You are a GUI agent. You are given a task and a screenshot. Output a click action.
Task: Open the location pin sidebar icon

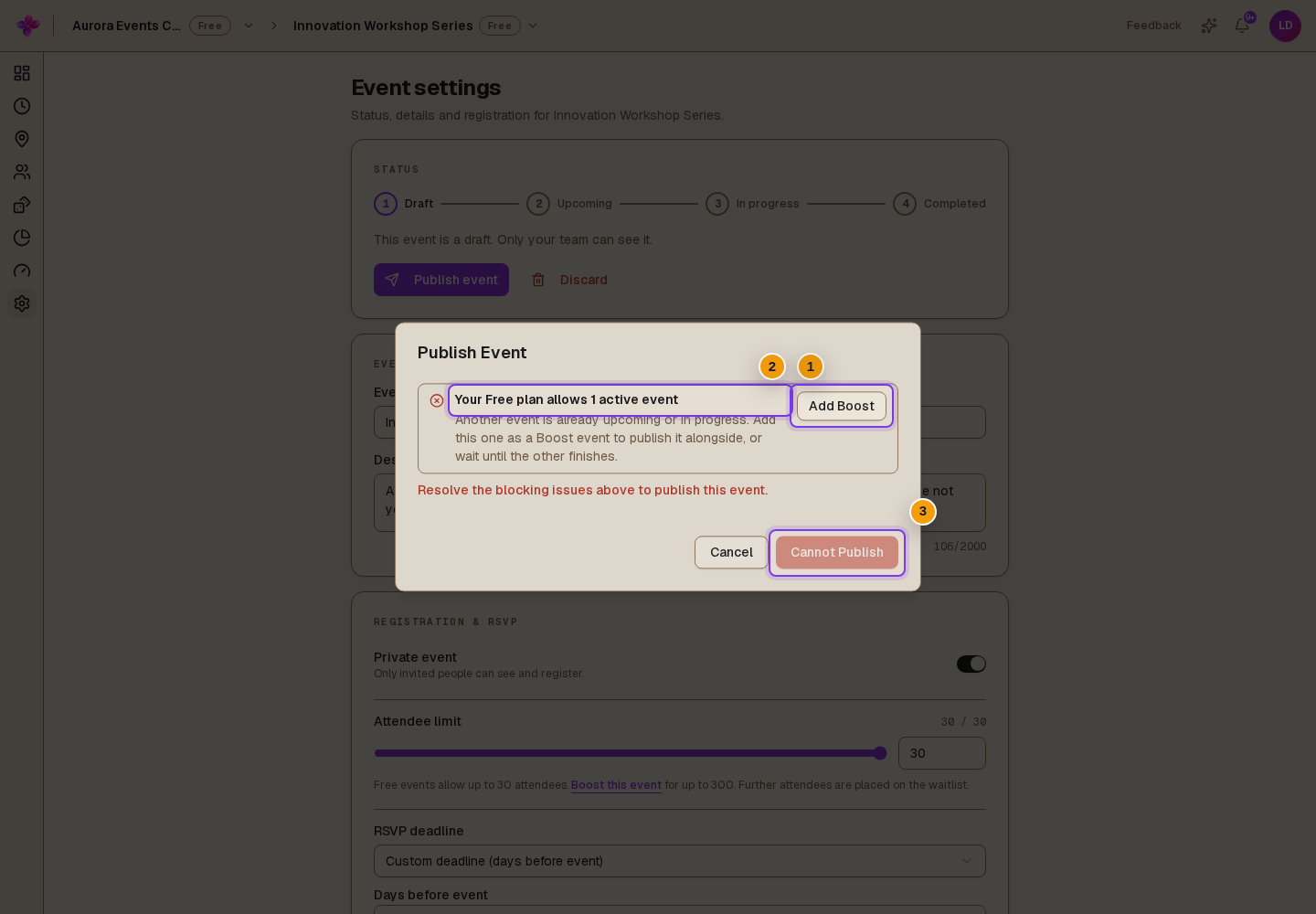22,139
